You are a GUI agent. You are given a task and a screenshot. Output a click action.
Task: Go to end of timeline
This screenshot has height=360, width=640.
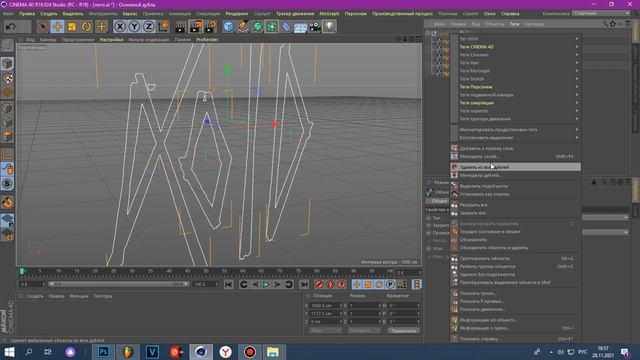(304, 284)
